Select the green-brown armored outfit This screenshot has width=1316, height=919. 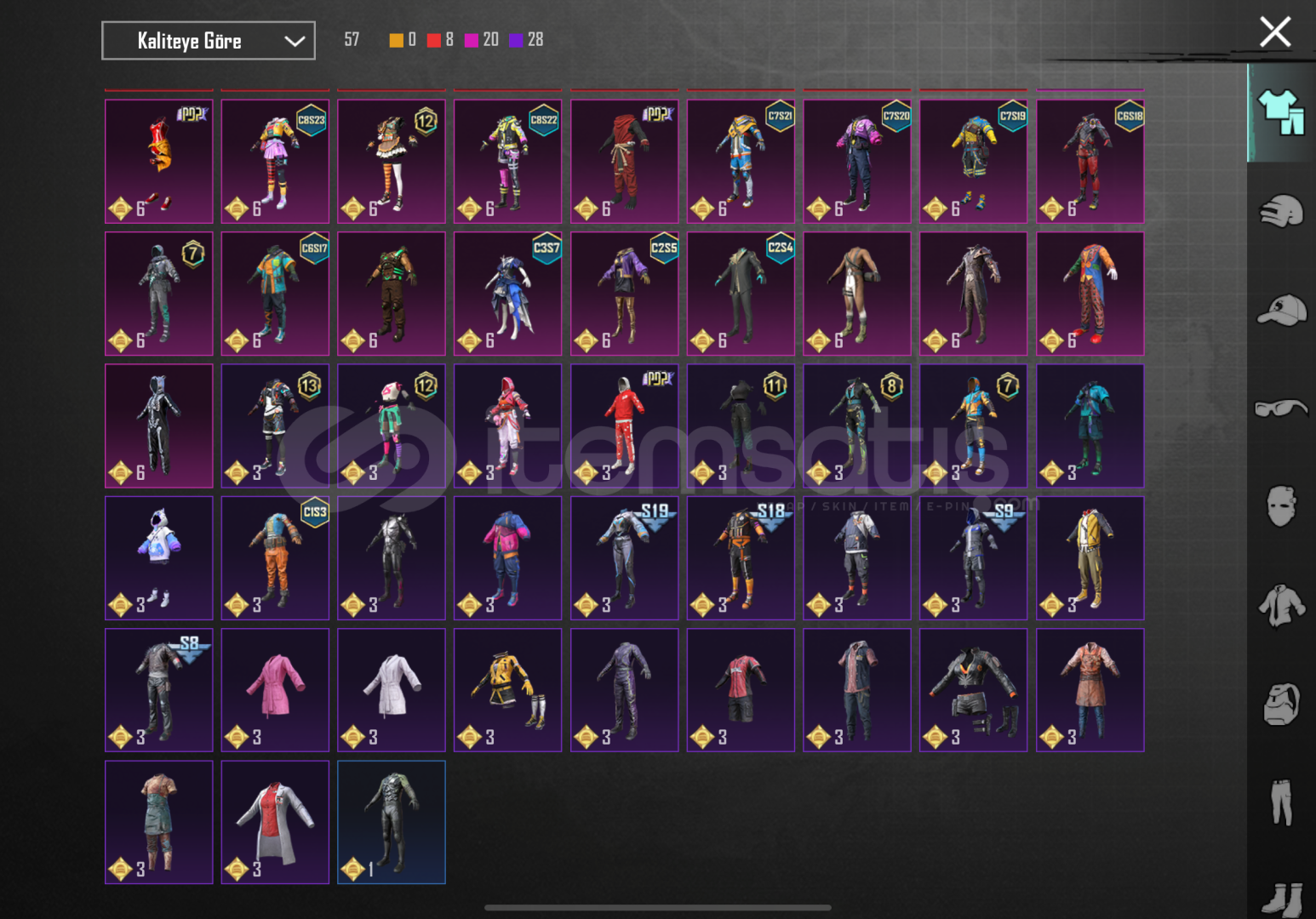392,294
